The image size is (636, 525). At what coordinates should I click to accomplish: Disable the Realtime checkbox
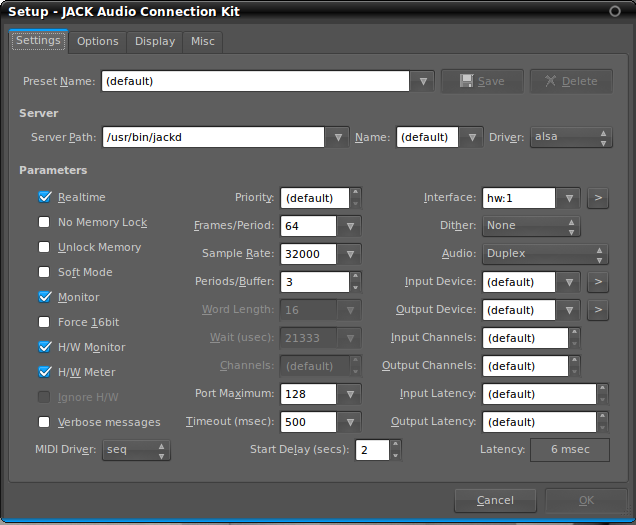[x=44, y=198]
